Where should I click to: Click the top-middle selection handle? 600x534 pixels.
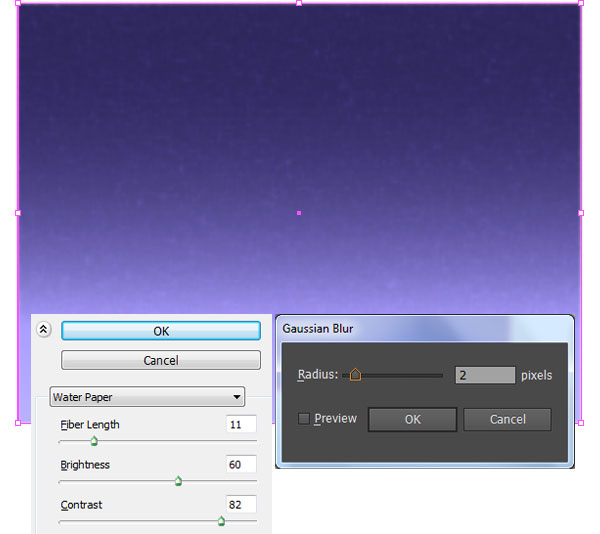pyautogui.click(x=299, y=3)
